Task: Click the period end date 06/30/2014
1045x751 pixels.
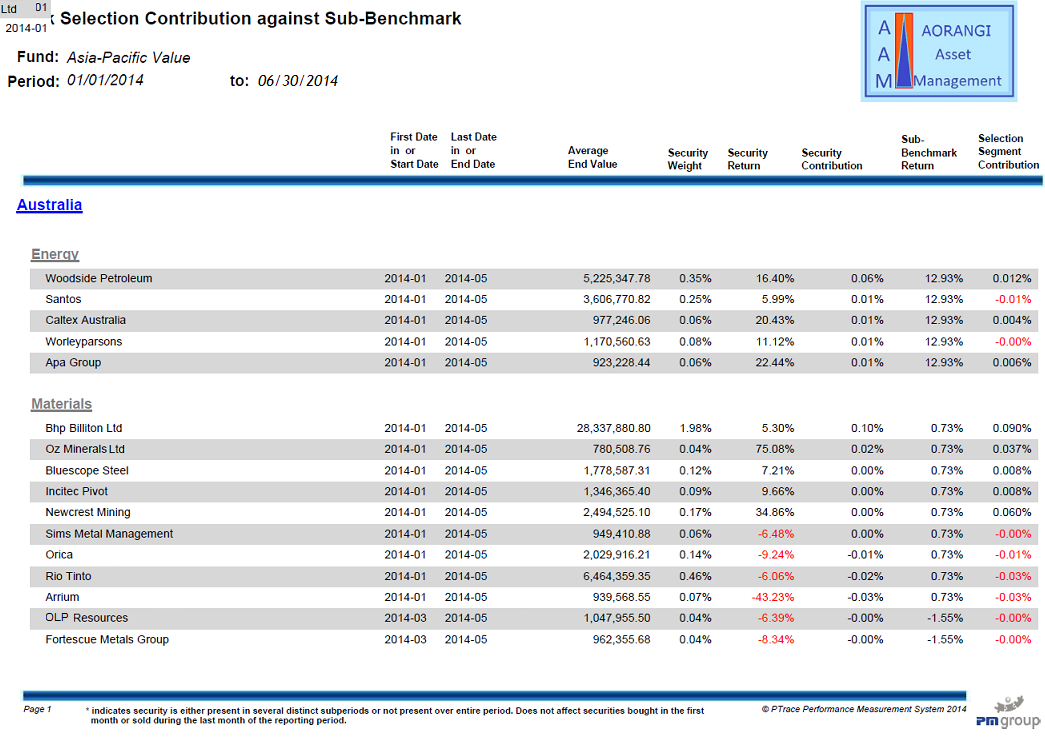Action: point(297,81)
